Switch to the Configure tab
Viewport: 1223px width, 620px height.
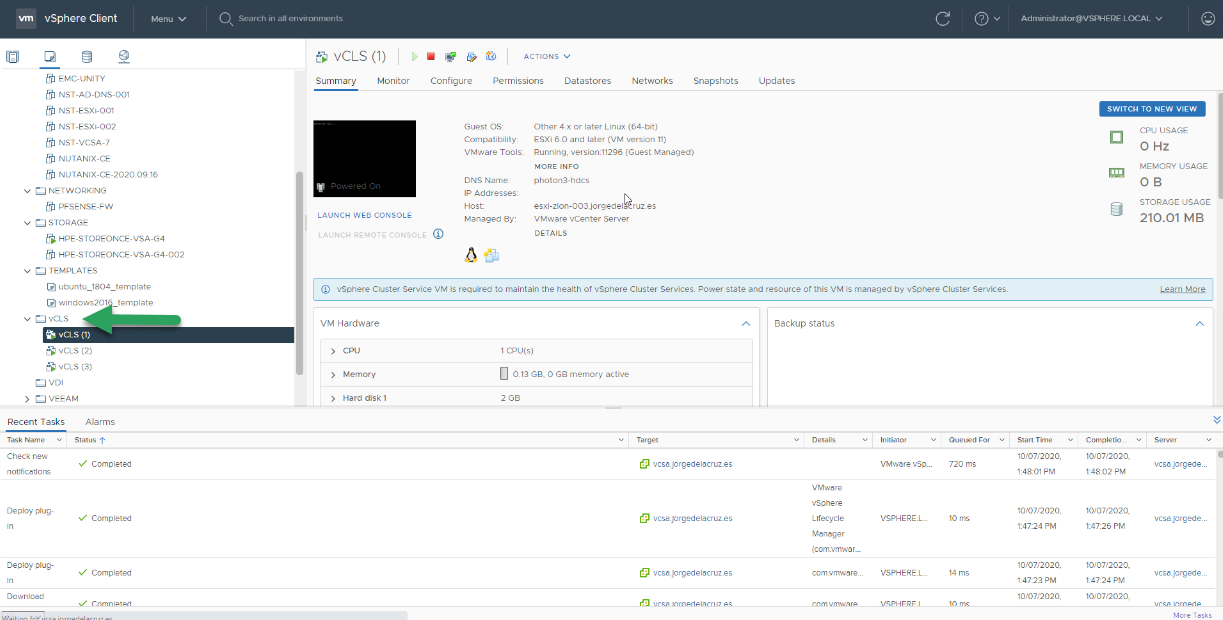(451, 81)
